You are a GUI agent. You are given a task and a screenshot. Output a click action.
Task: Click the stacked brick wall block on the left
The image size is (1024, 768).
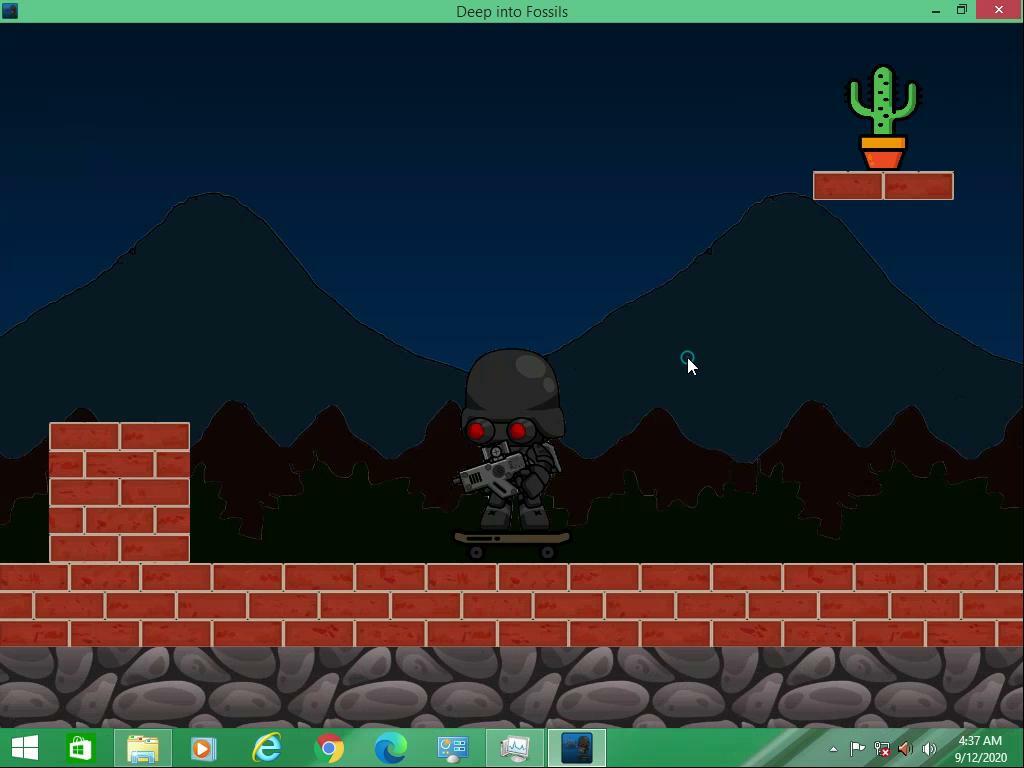coord(119,492)
